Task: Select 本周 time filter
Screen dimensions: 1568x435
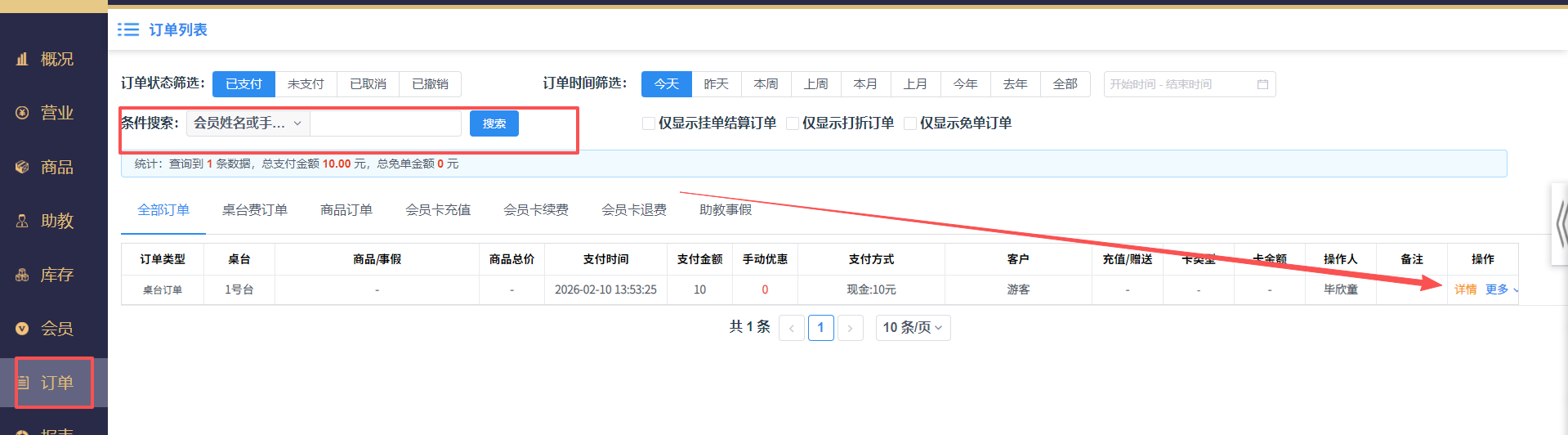Action: point(766,84)
